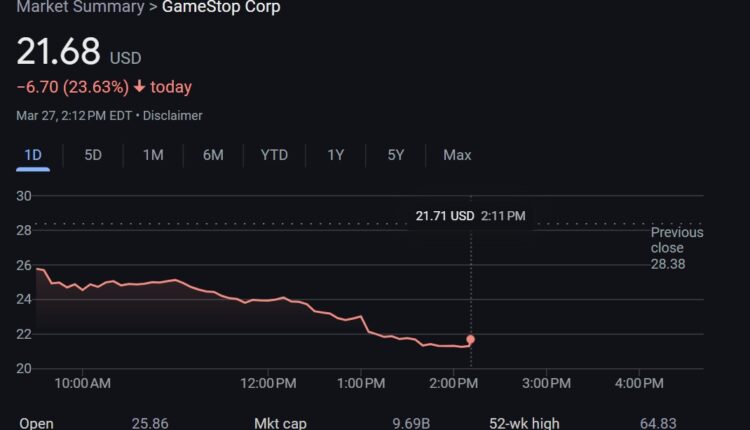
Task: Switch to the 5D chart tab
Action: (93, 155)
